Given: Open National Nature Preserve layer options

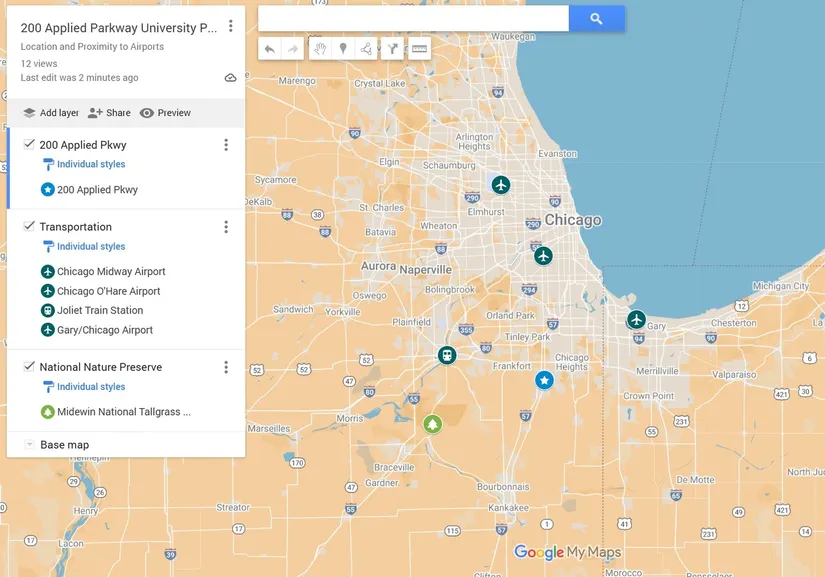Looking at the screenshot, I should (226, 367).
